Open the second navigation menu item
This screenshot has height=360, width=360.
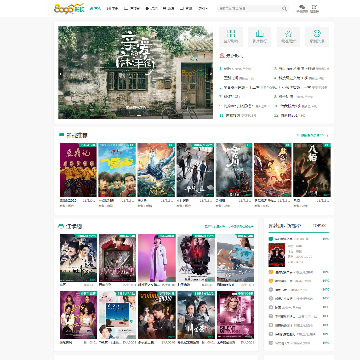point(112,9)
